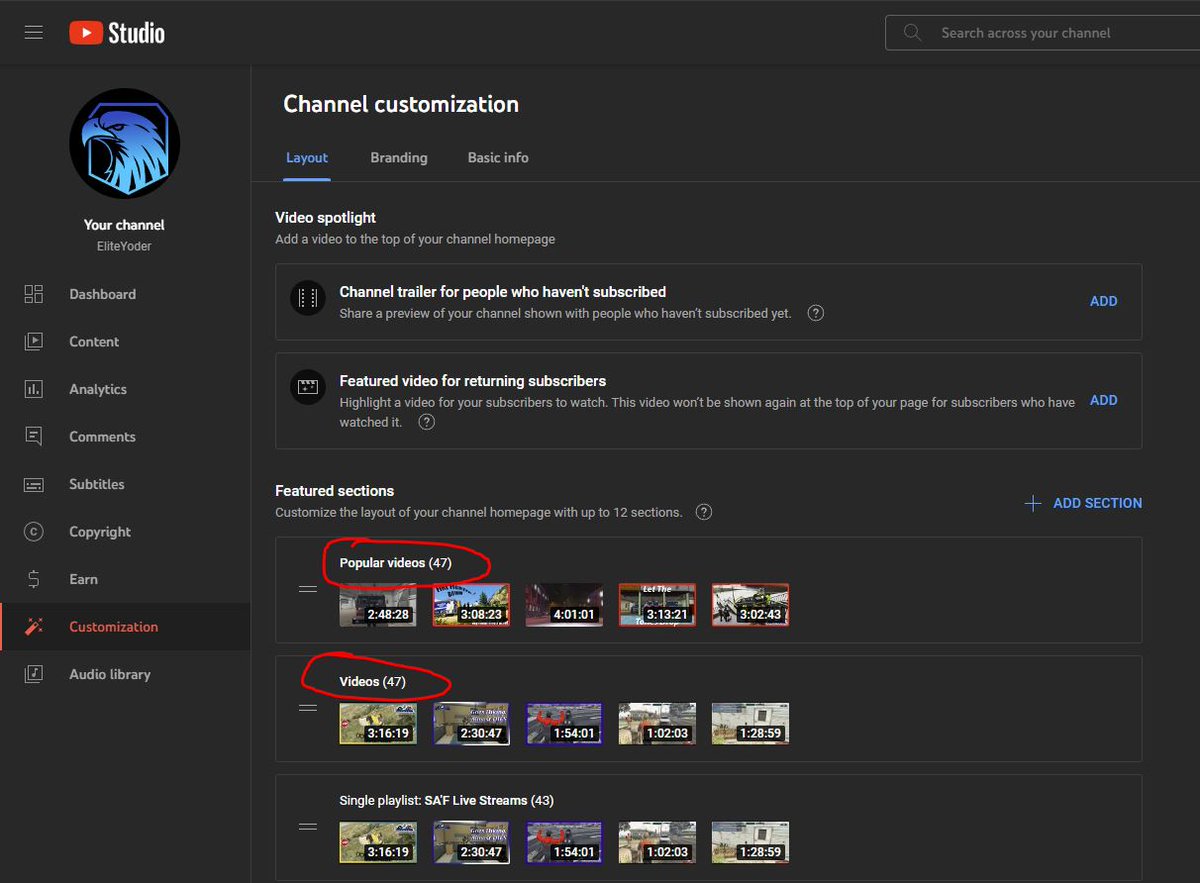This screenshot has width=1200, height=883.
Task: Click the Dashboard grid icon
Action: tap(34, 294)
